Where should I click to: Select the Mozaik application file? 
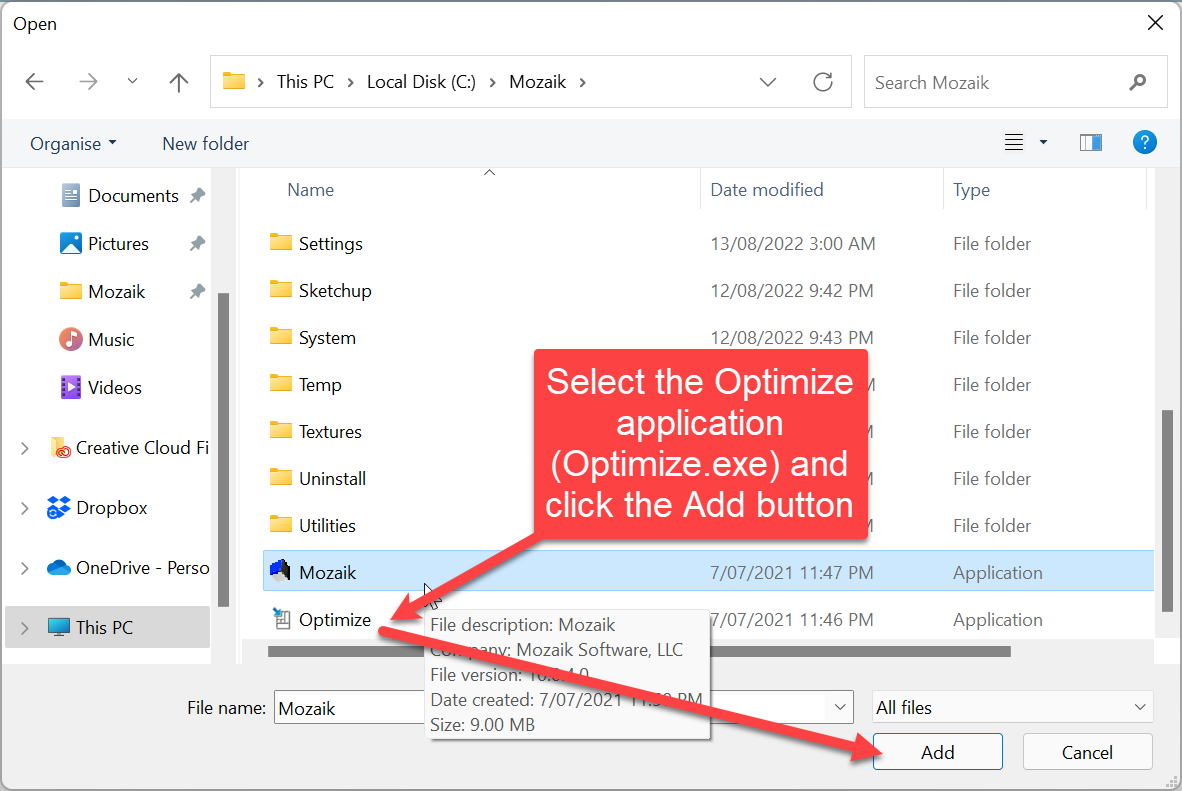pyautogui.click(x=327, y=573)
